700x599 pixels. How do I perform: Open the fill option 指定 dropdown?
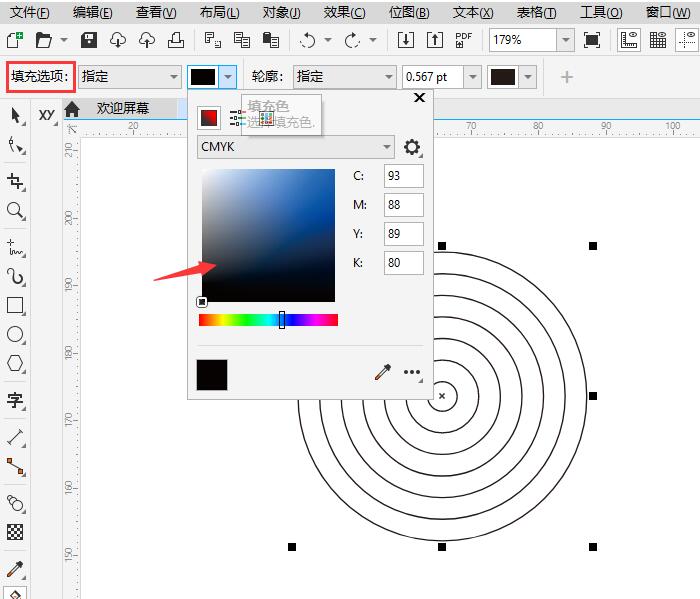(x=130, y=77)
